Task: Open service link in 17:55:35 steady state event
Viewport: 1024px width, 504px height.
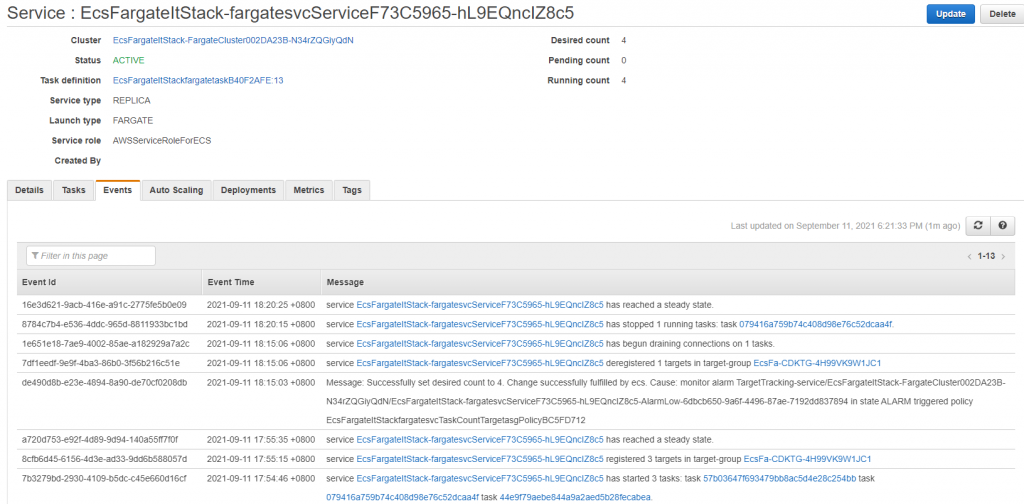Action: coord(480,439)
